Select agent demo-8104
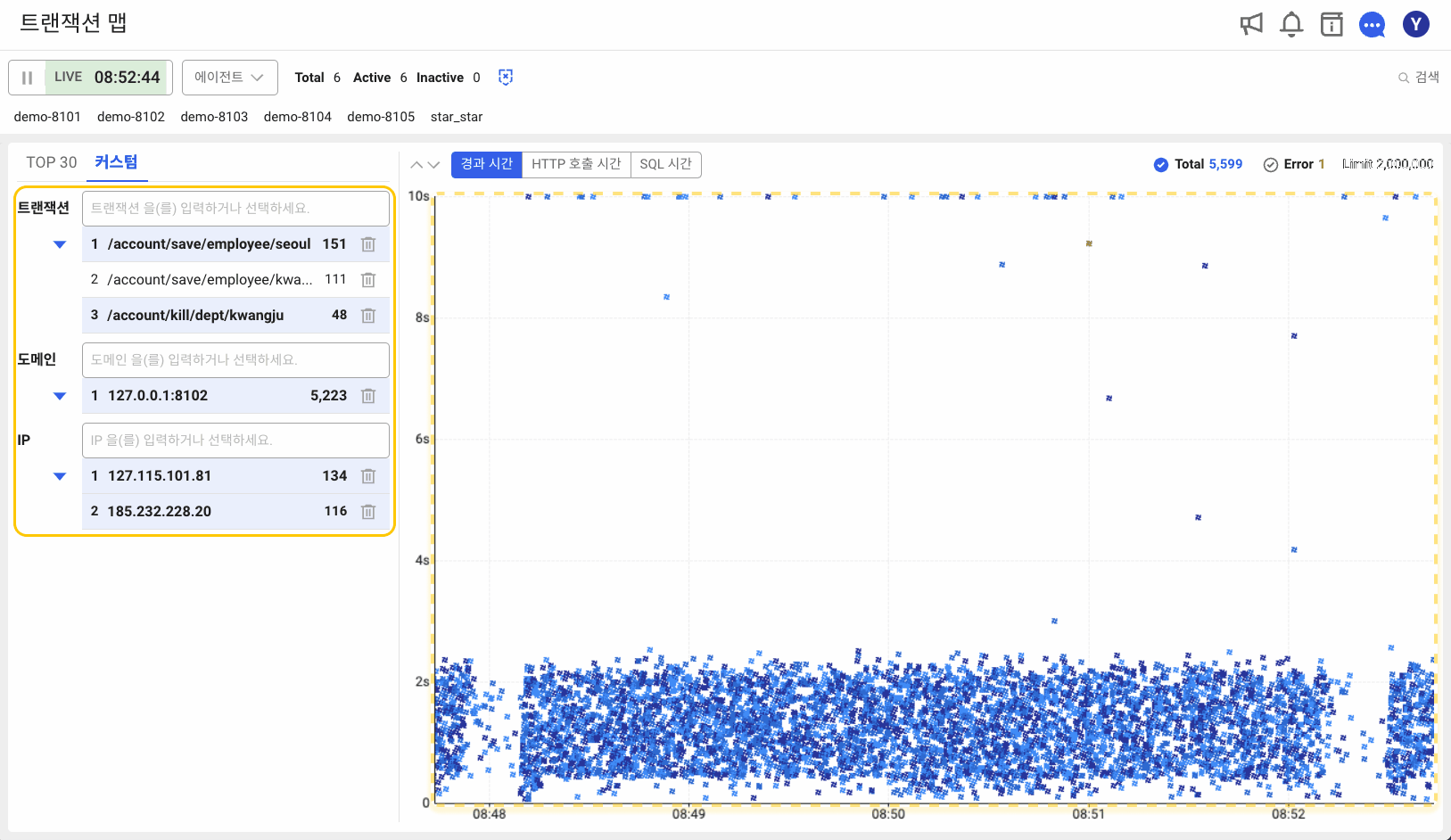This screenshot has height=840, width=1451. [x=298, y=117]
